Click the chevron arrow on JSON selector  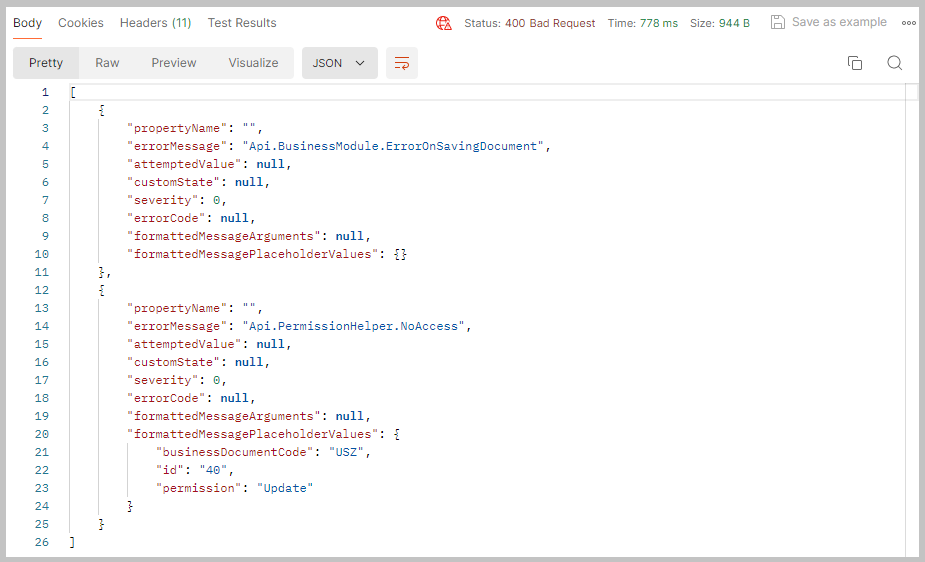(360, 63)
